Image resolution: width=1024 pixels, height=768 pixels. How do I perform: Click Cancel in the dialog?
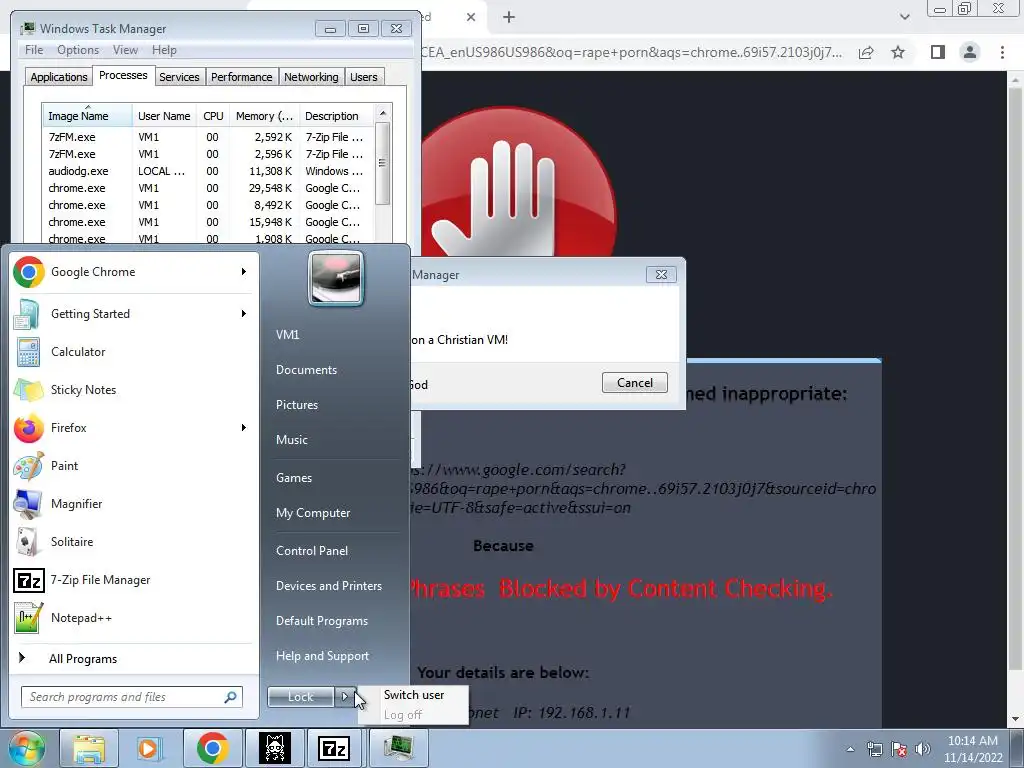point(635,383)
